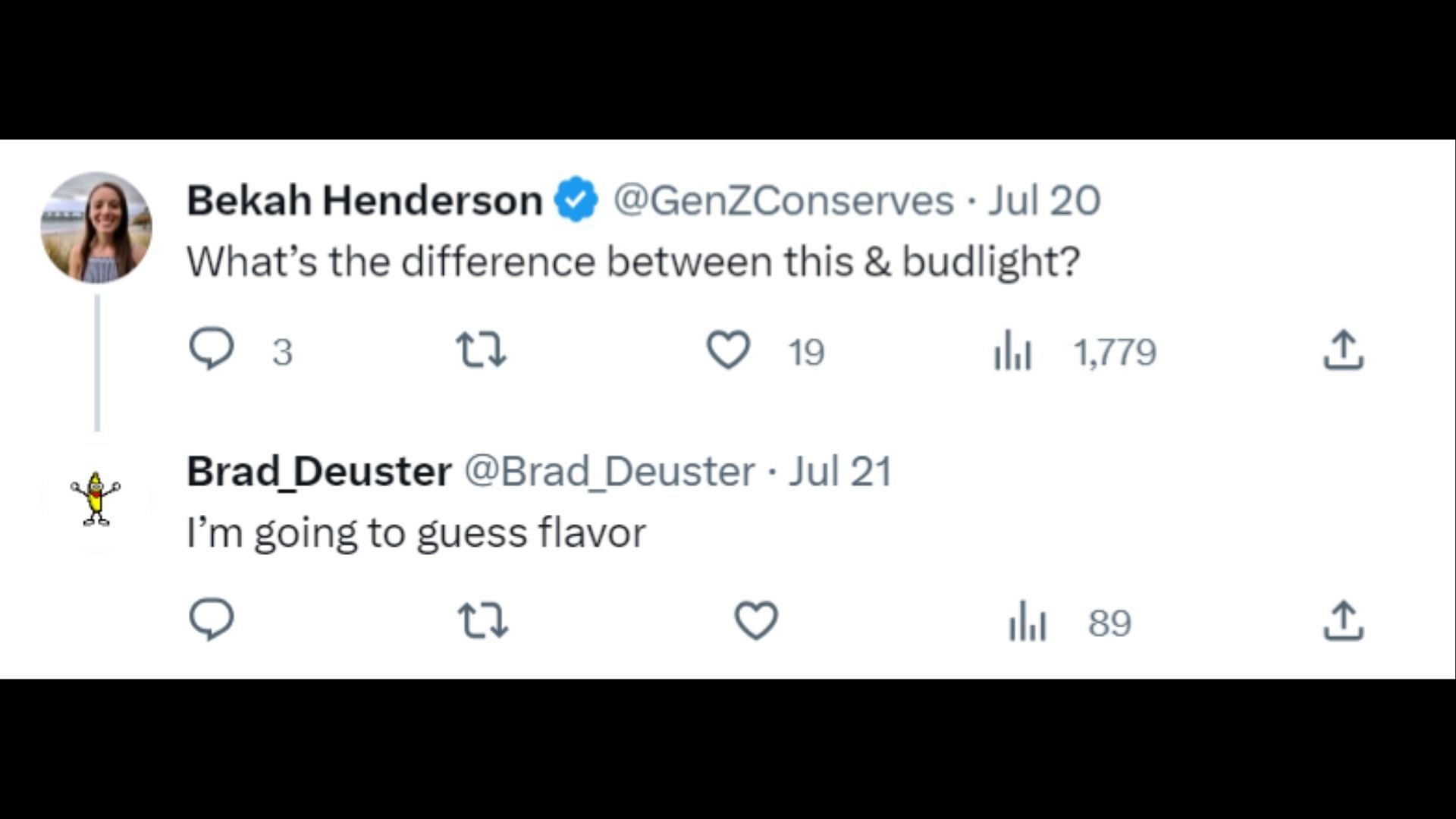Reply to Brad_Deuster's flavor tweet

click(212, 620)
